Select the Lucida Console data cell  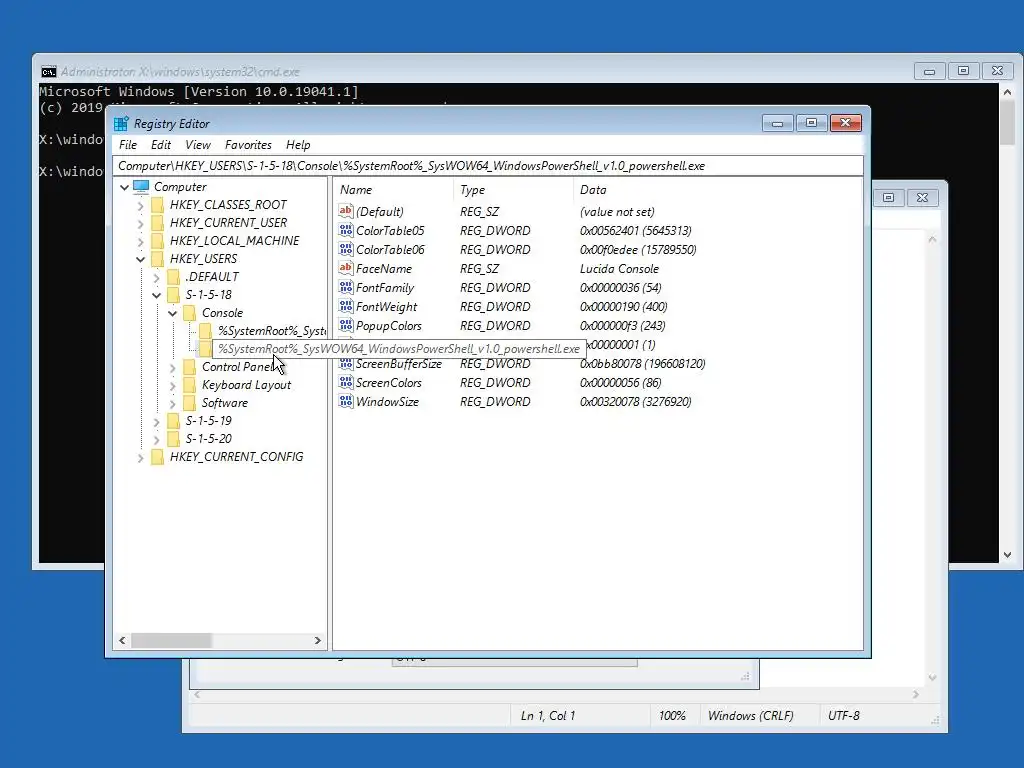619,268
